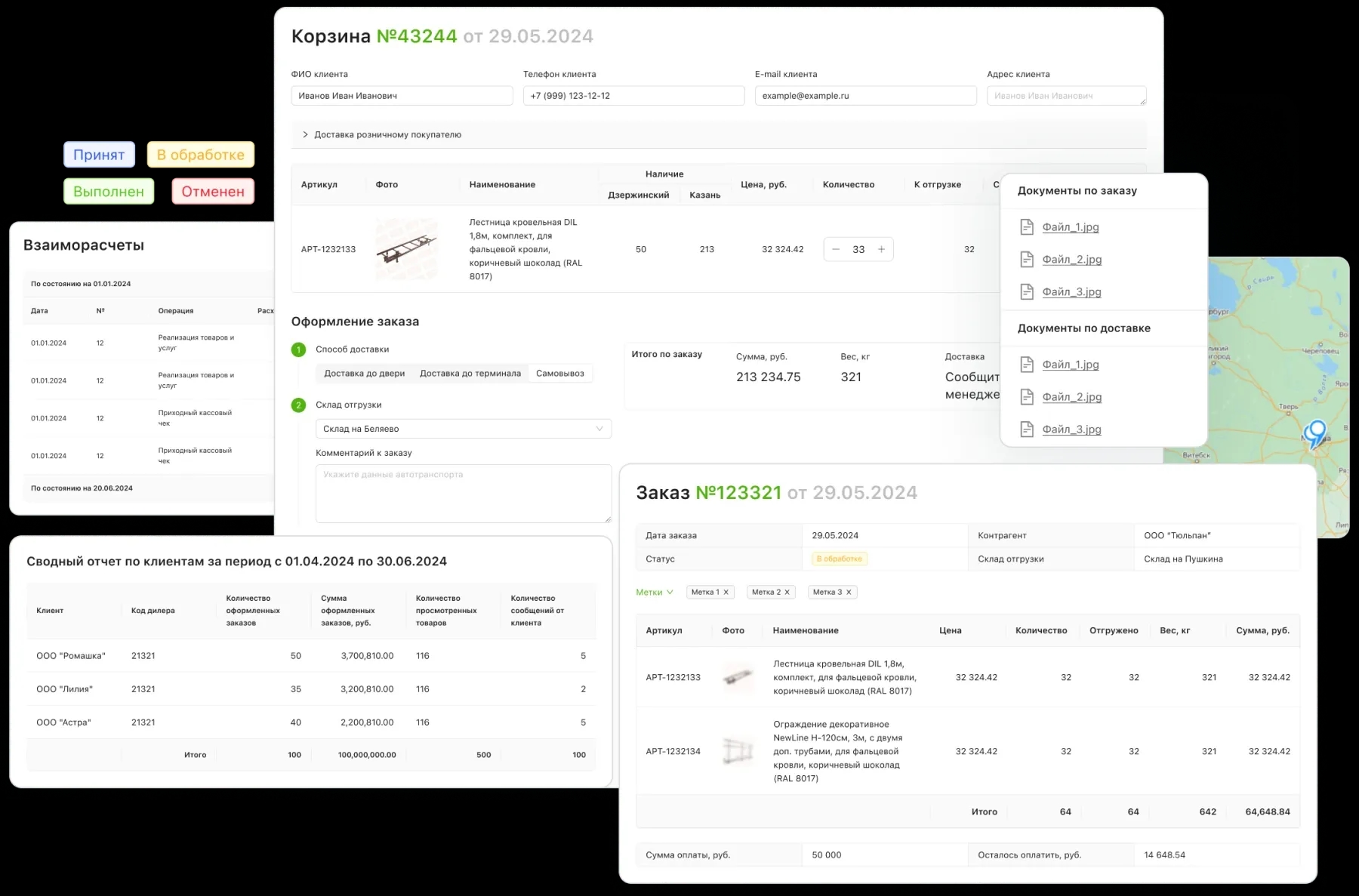Click product thumbnail for АРТ-1232134 in the order
Image resolution: width=1359 pixels, height=896 pixels.
click(738, 751)
